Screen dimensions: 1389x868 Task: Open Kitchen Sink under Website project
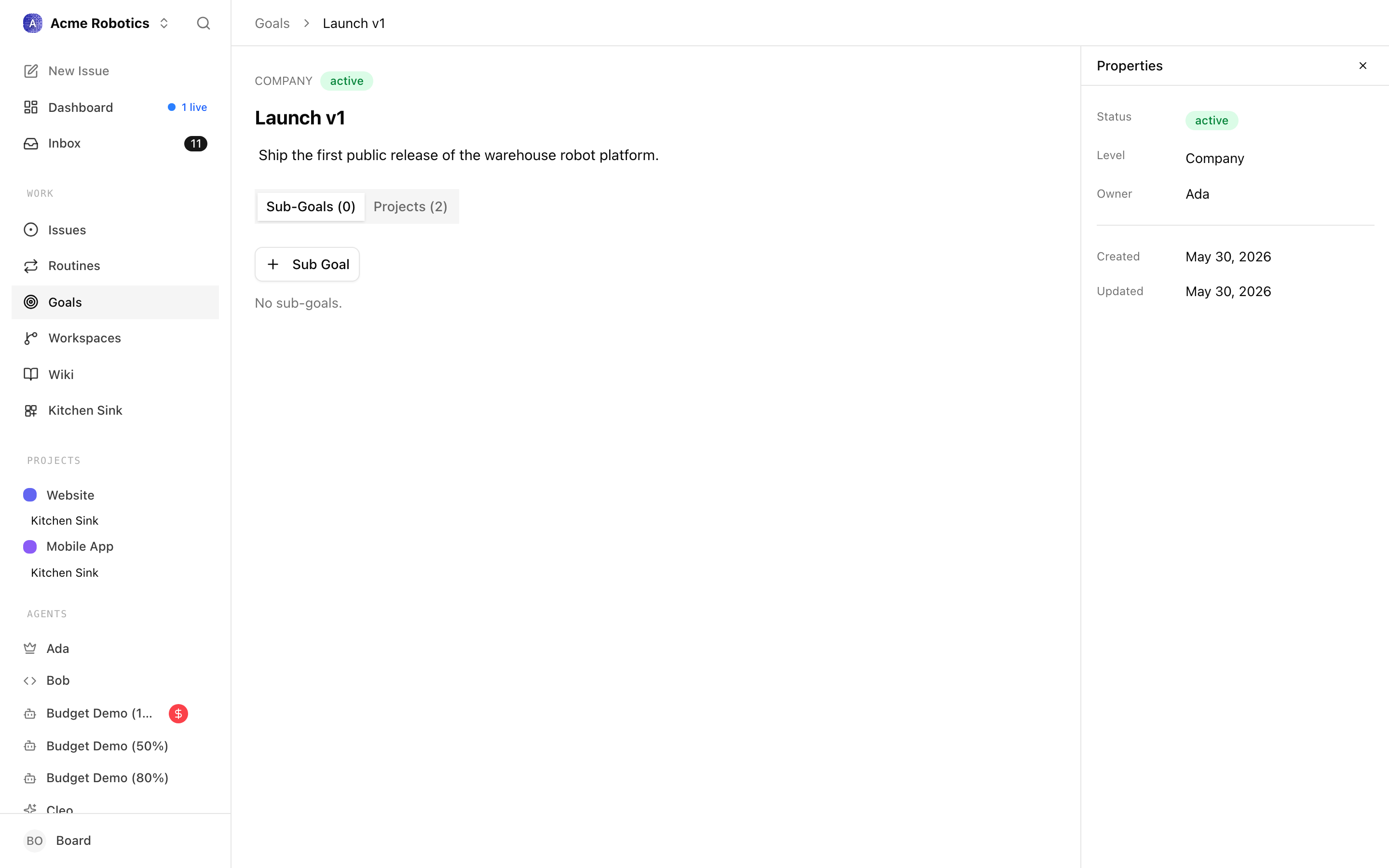coord(64,521)
